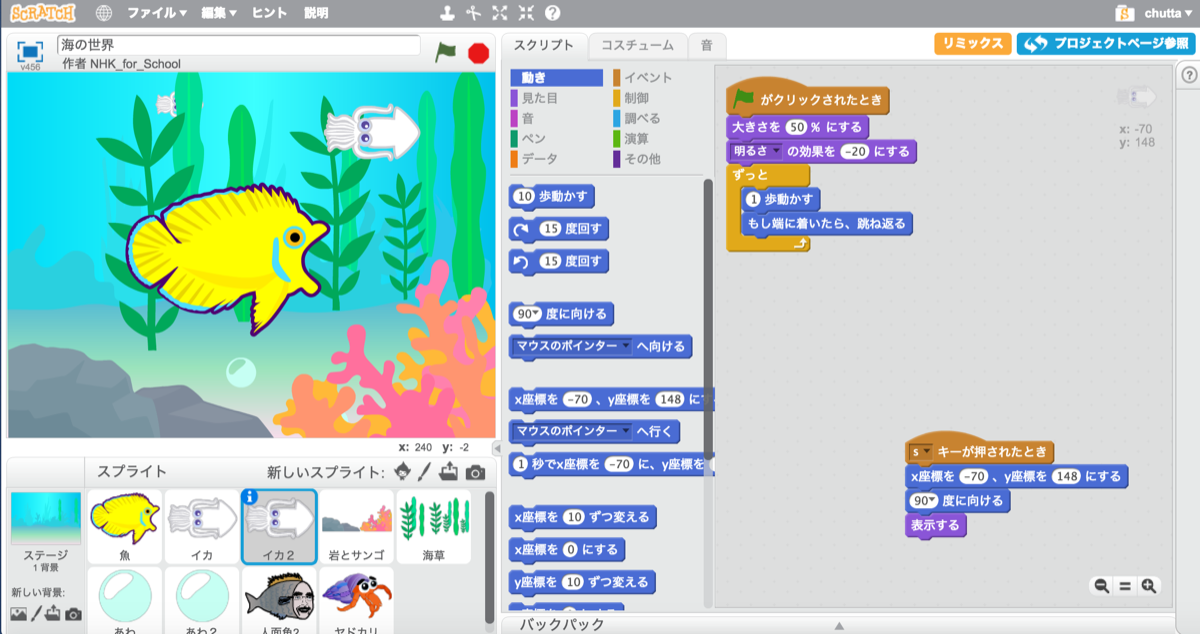Select the 調べる block category
This screenshot has width=1200, height=634.
pos(657,118)
